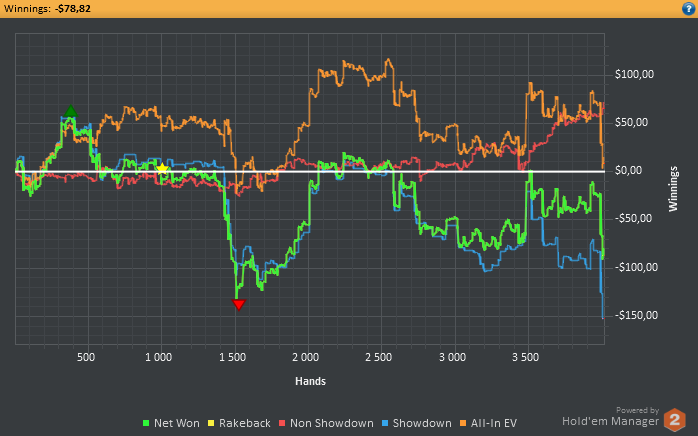Click the 1 000 hands axis label
698x436 pixels.
pos(158,357)
